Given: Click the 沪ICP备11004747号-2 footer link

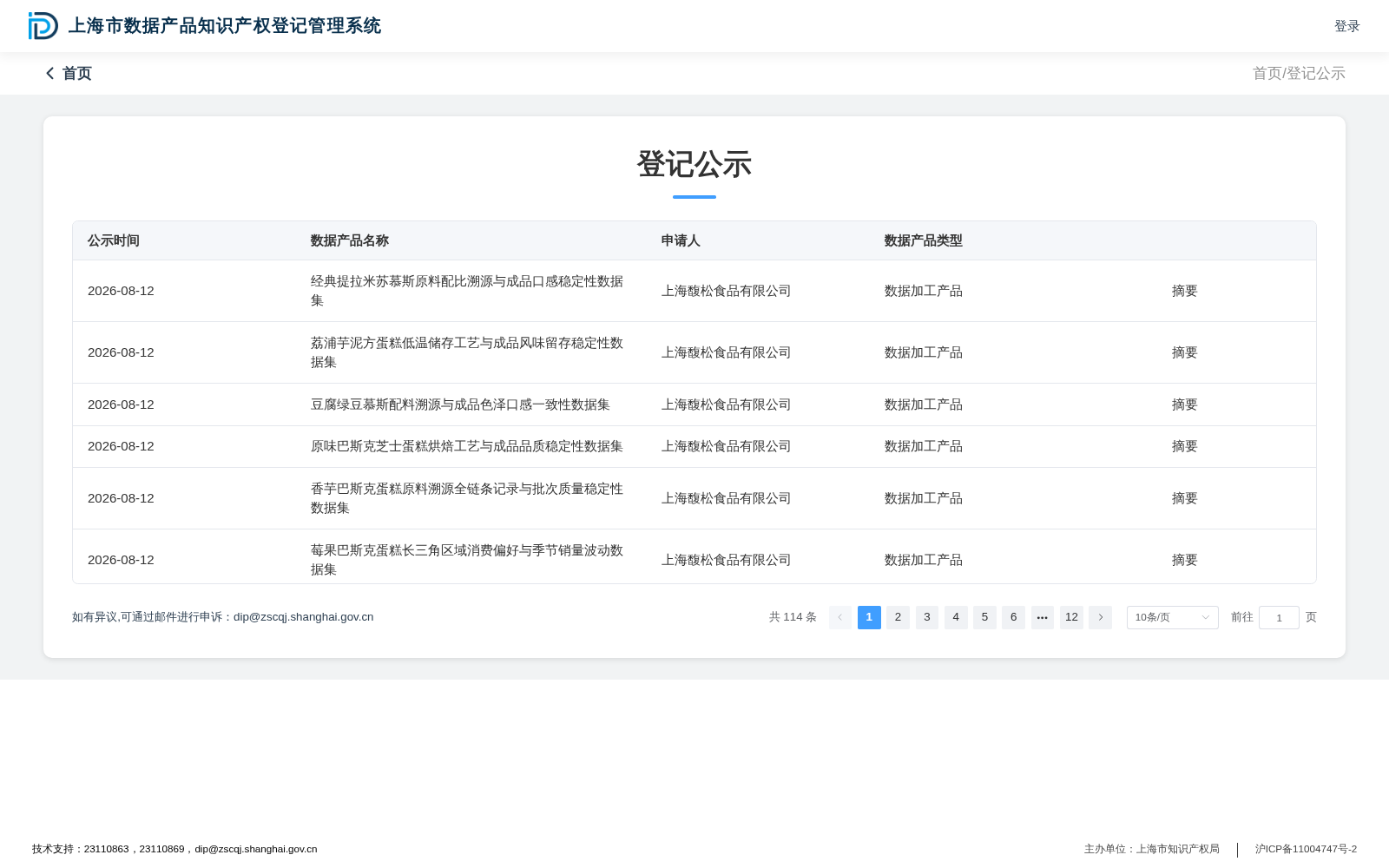Looking at the screenshot, I should click(x=1306, y=849).
